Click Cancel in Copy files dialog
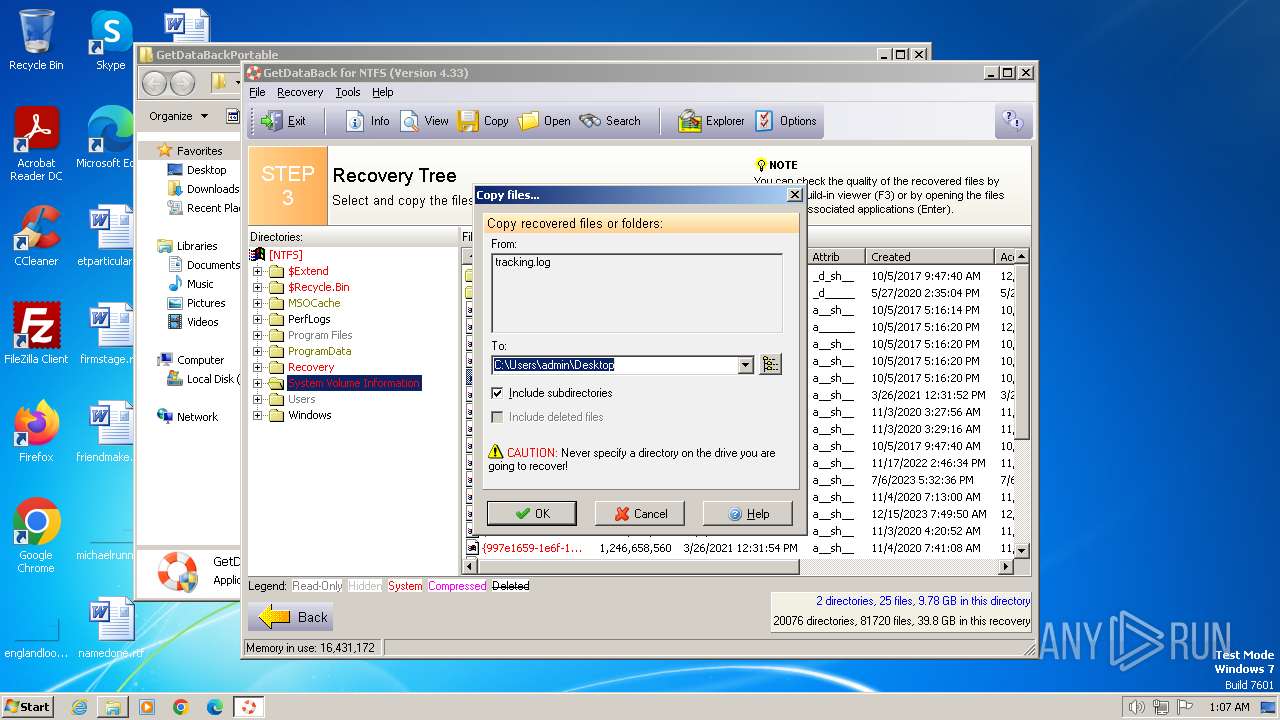Viewport: 1280px width, 720px height. pyautogui.click(x=640, y=514)
